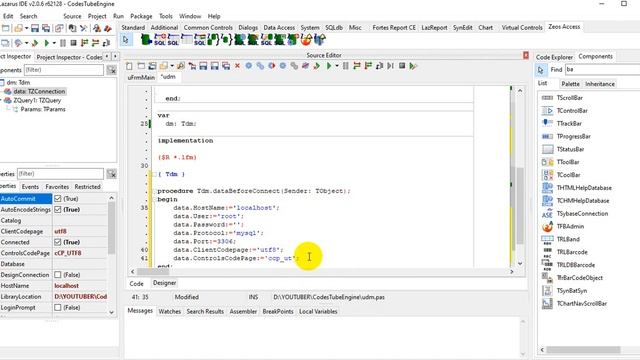Open dropdown beside main toolbar Open icon

click(x=26, y=28)
